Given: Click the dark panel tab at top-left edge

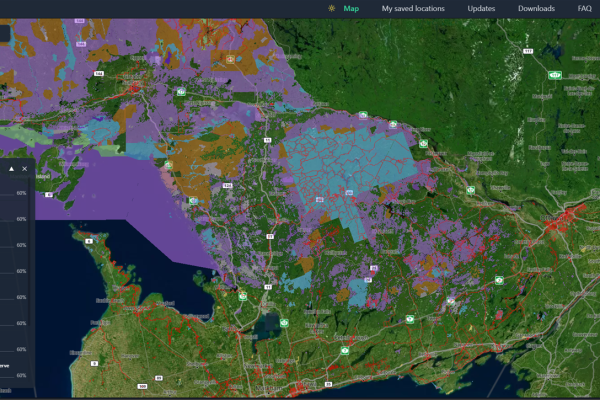Looking at the screenshot, I should pyautogui.click(x=5, y=32).
